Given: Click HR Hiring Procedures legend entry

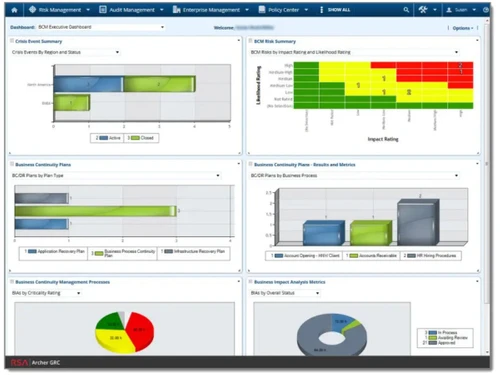Looking at the screenshot, I should click(430, 256).
